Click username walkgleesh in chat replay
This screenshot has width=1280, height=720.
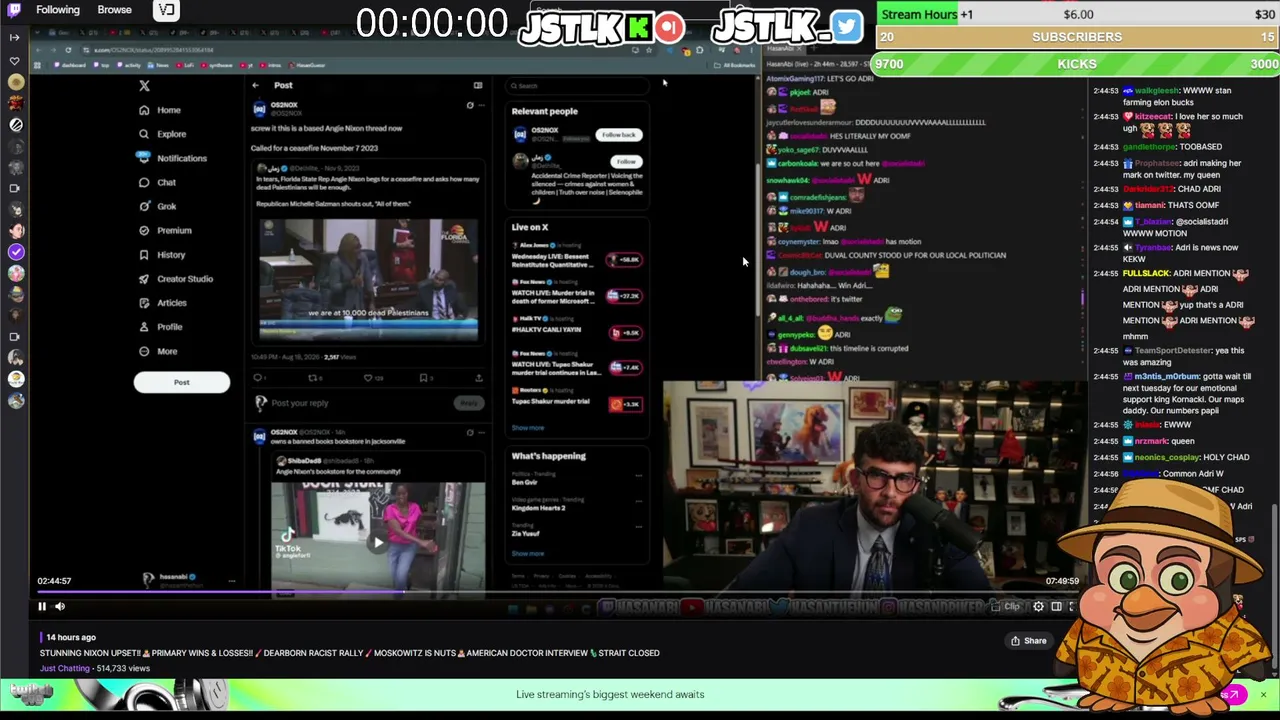1155,91
